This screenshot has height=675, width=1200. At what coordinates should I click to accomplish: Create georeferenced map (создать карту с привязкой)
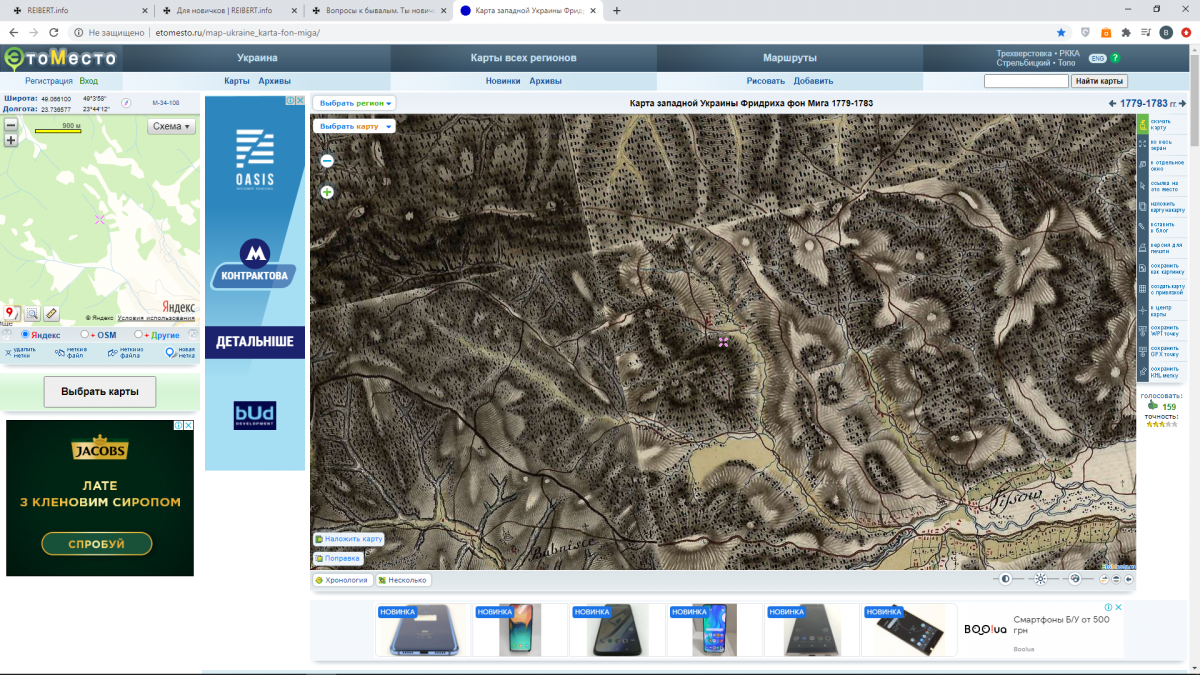coord(1143,290)
